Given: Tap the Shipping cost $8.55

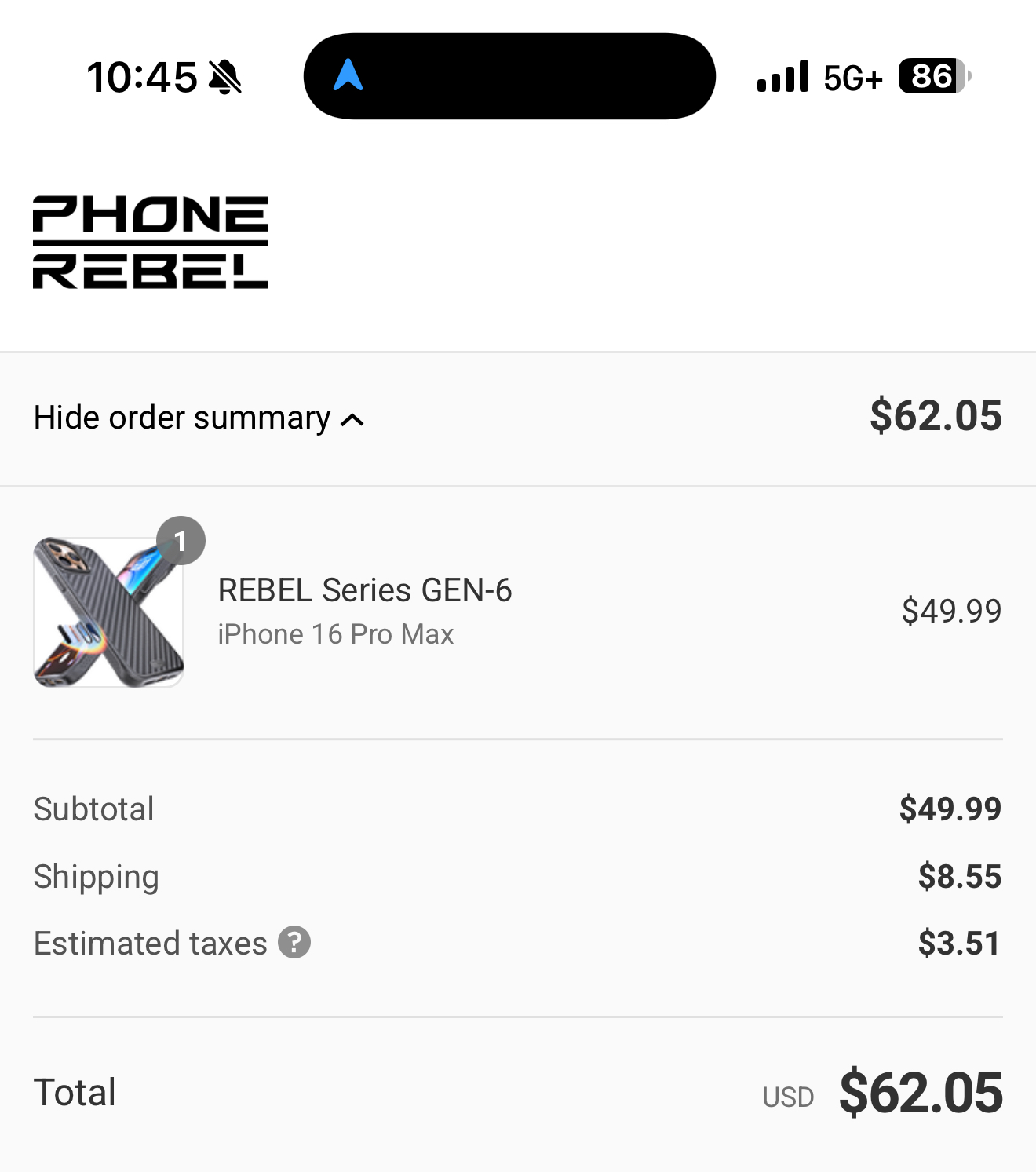Looking at the screenshot, I should pyautogui.click(x=959, y=876).
